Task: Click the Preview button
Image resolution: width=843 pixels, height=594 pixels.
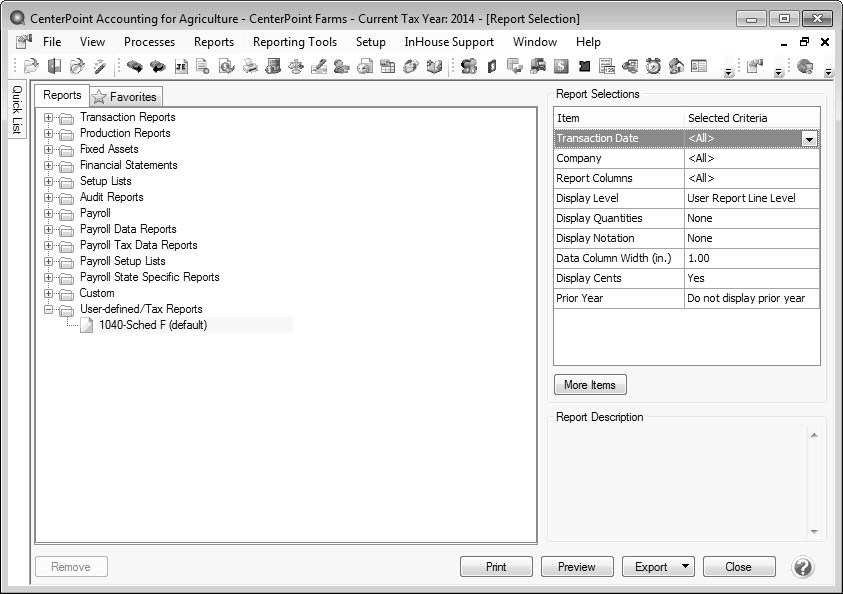Action: tap(577, 567)
